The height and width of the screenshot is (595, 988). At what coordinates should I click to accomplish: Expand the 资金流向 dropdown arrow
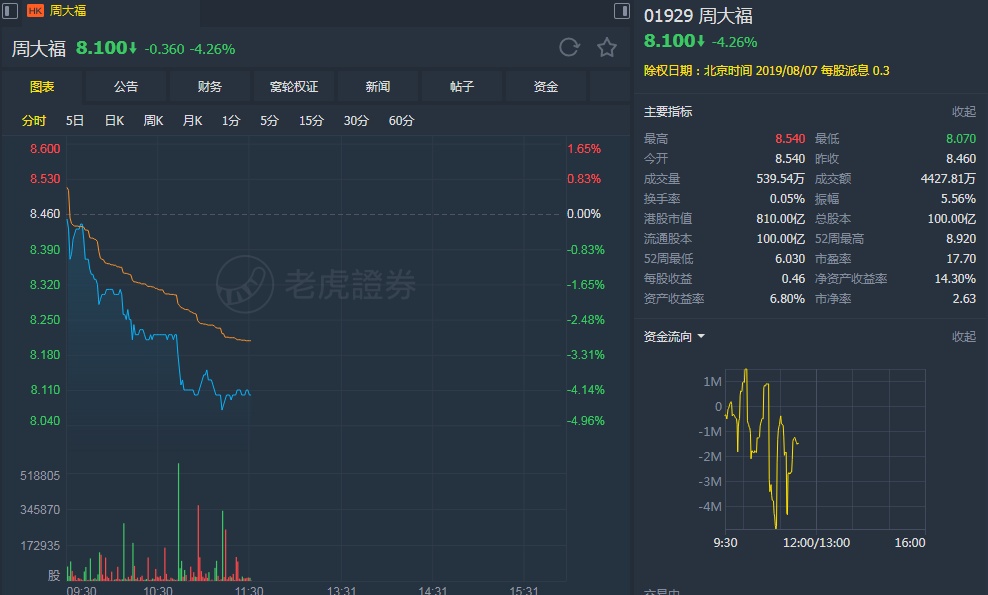point(701,337)
